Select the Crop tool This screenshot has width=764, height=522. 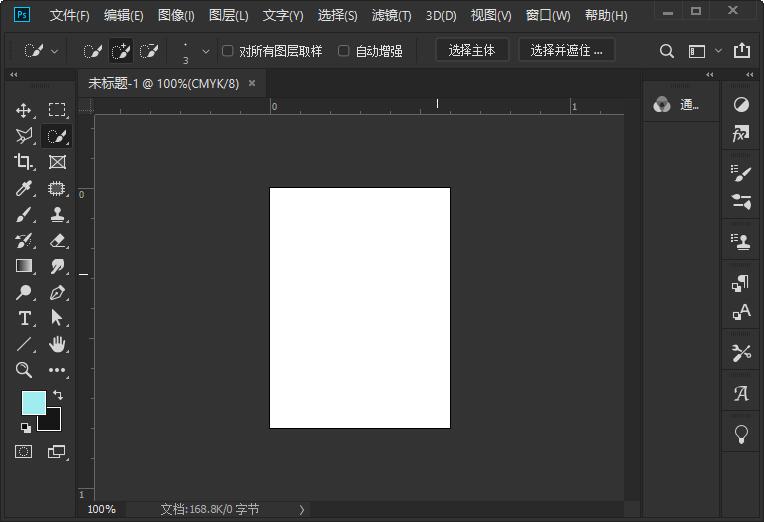click(23, 162)
